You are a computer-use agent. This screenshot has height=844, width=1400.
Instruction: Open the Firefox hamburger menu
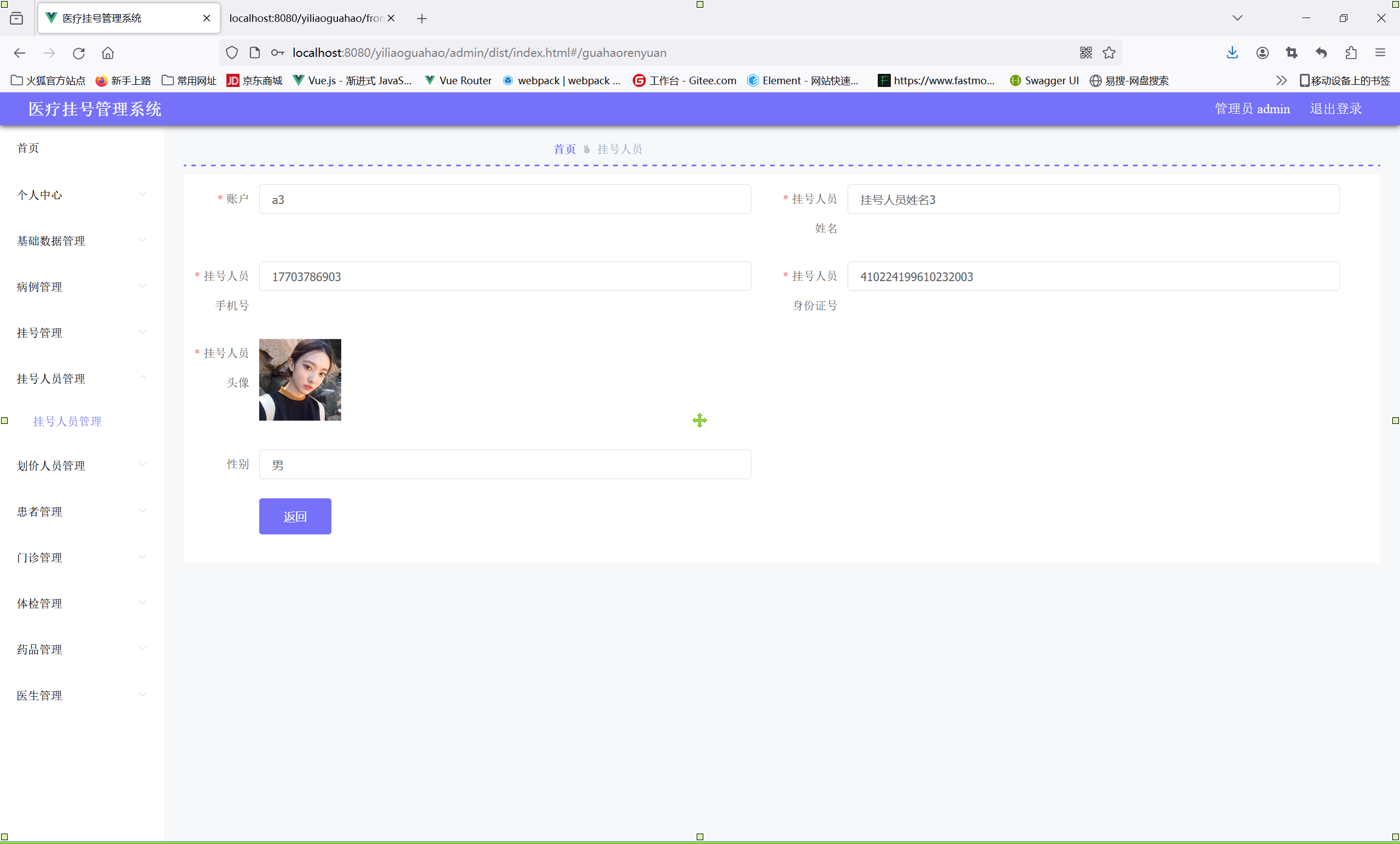point(1380,53)
